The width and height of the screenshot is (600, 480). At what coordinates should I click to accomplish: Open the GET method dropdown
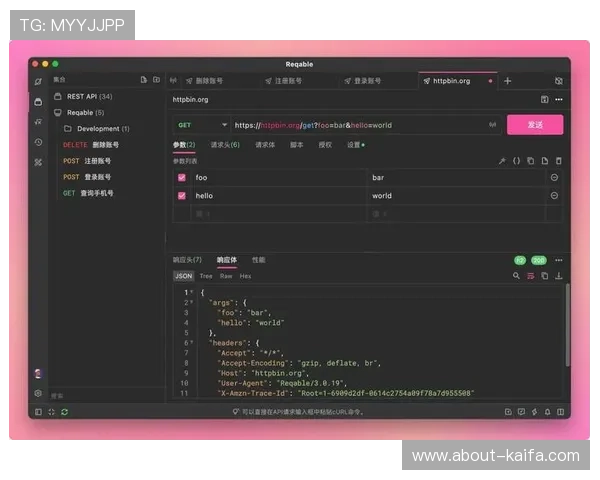(201, 125)
